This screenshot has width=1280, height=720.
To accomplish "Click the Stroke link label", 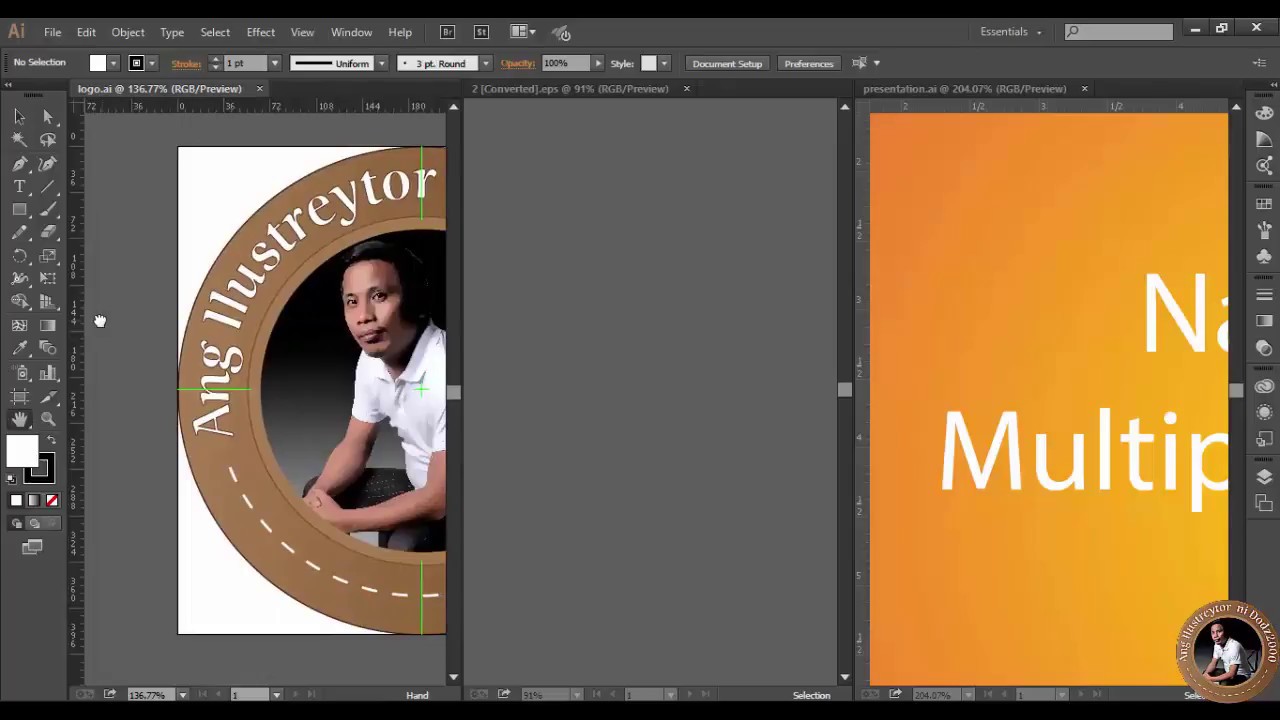I will [186, 63].
